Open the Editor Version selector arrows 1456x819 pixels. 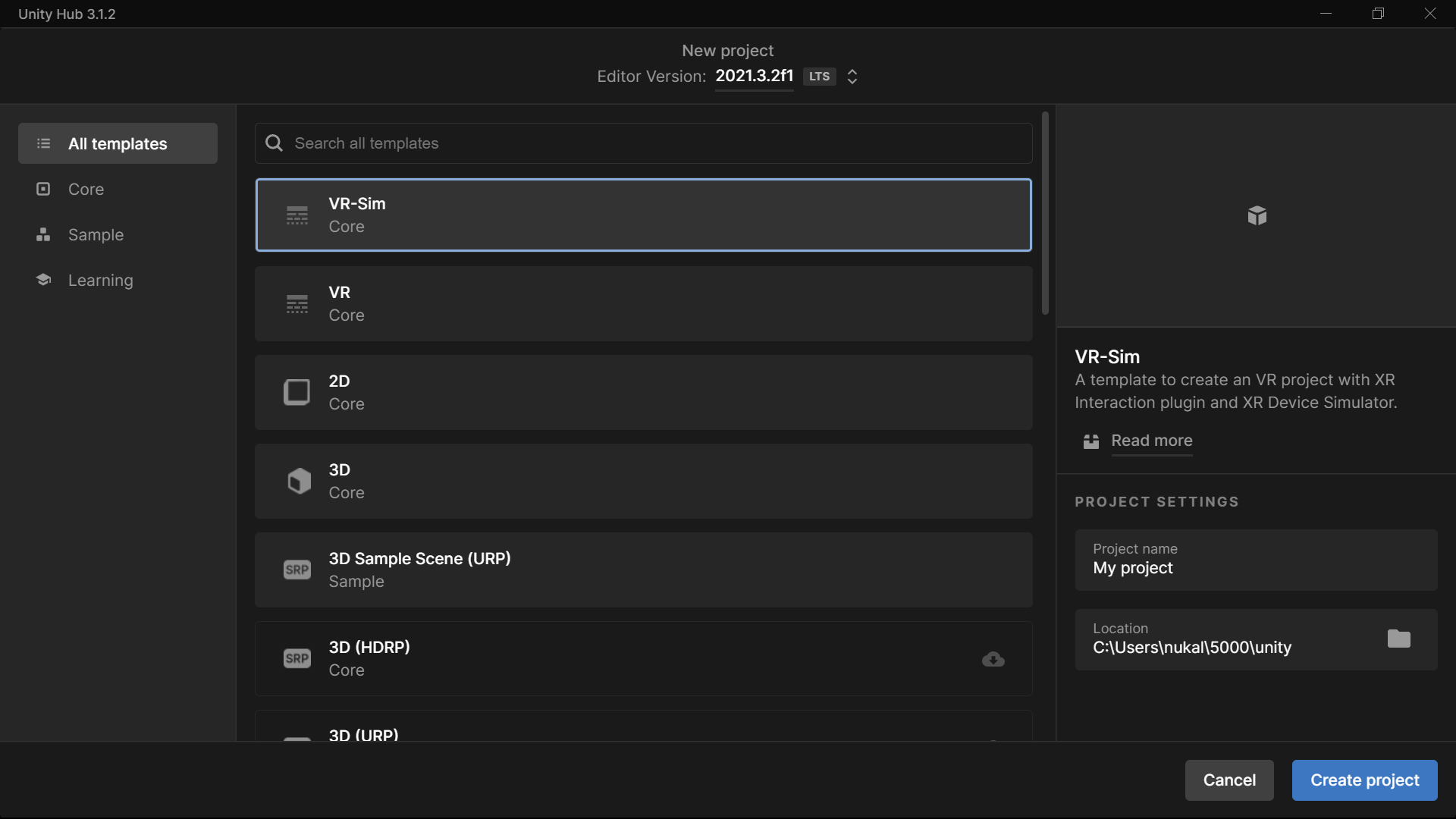(x=852, y=77)
